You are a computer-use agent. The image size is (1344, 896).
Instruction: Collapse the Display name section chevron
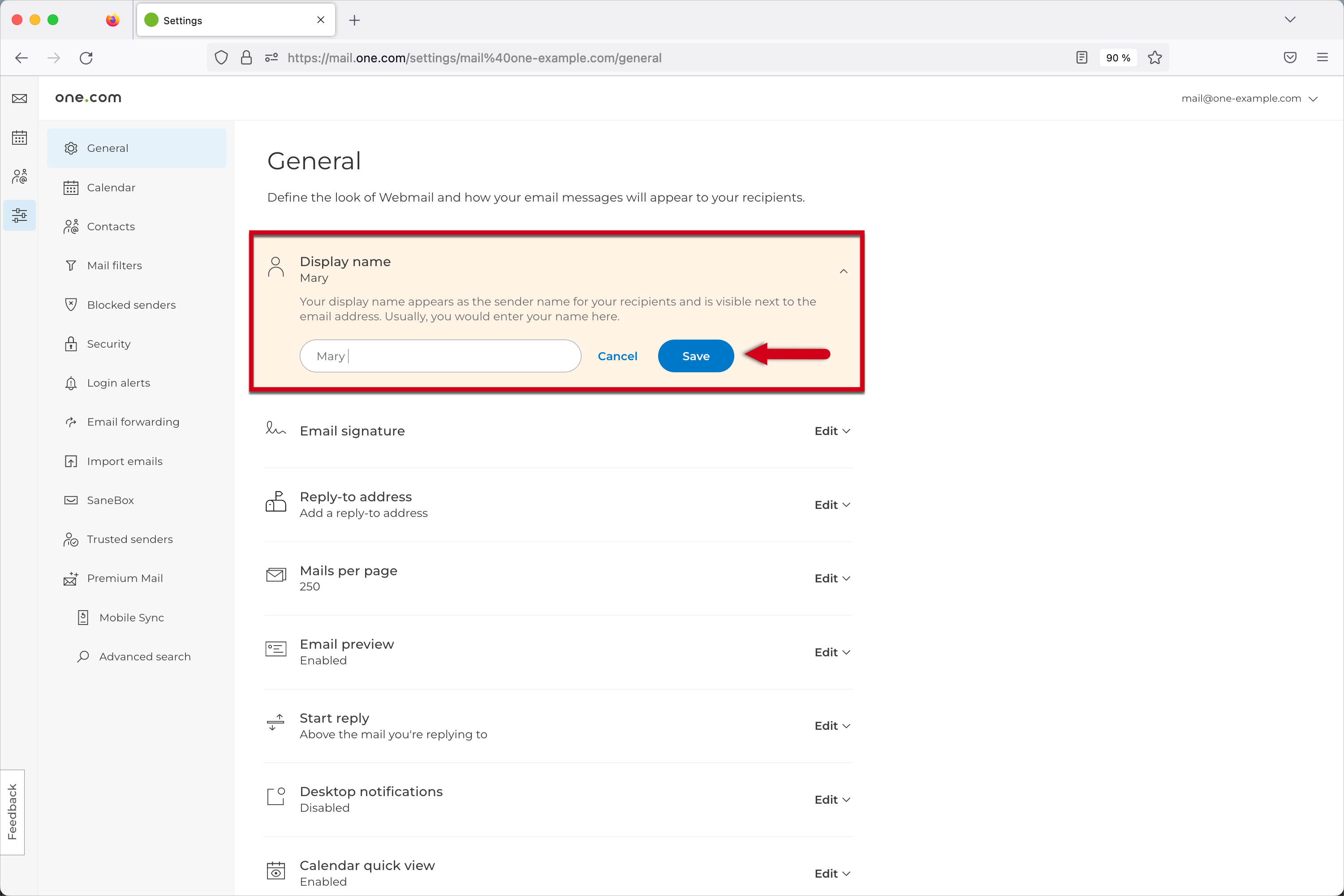click(843, 271)
